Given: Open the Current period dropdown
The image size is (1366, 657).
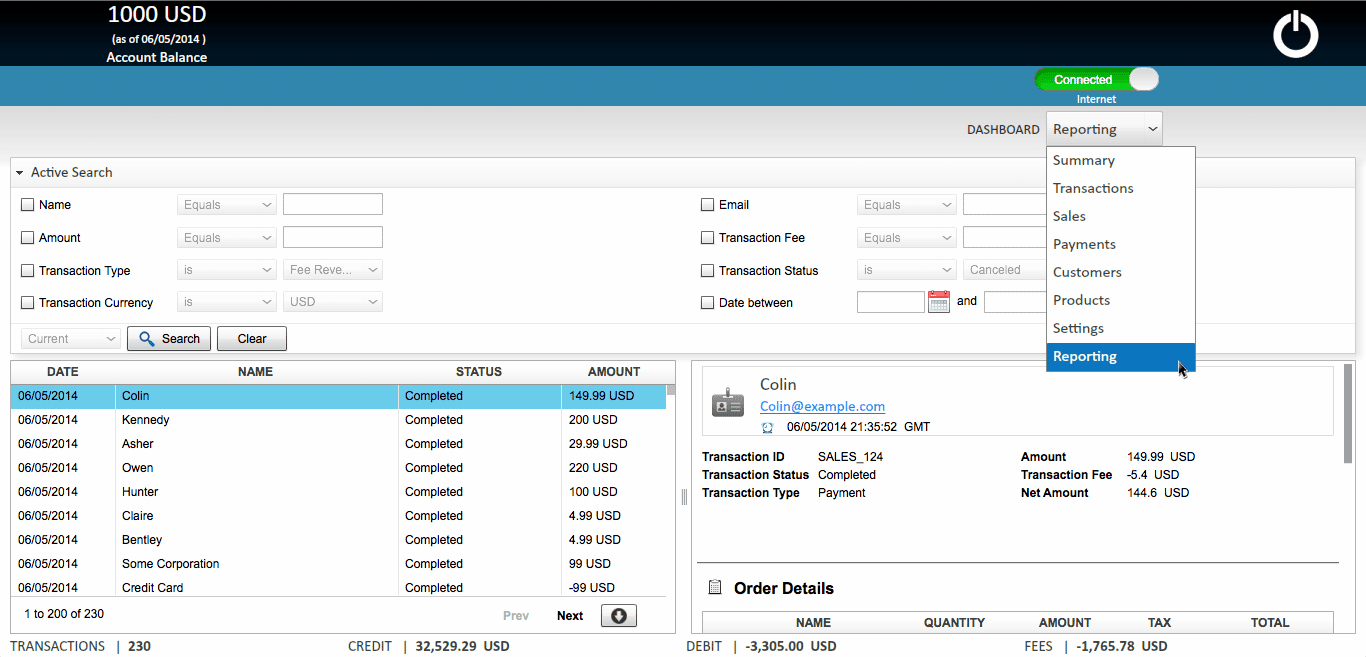Looking at the screenshot, I should pyautogui.click(x=71, y=339).
